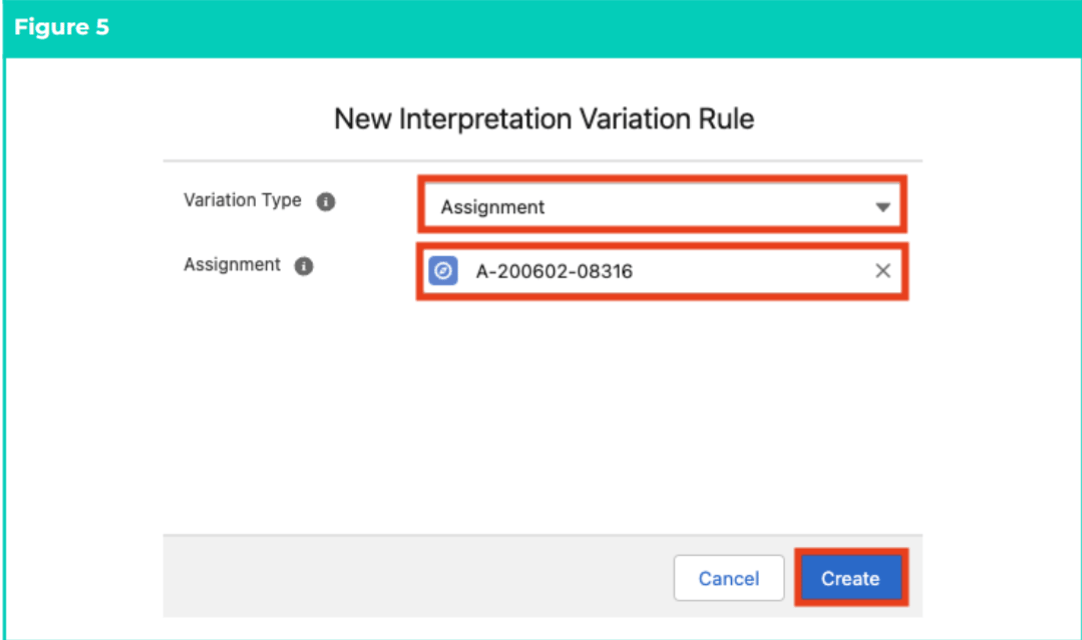1082x640 pixels.
Task: Click the Variation Type info icon
Action: coord(326,202)
